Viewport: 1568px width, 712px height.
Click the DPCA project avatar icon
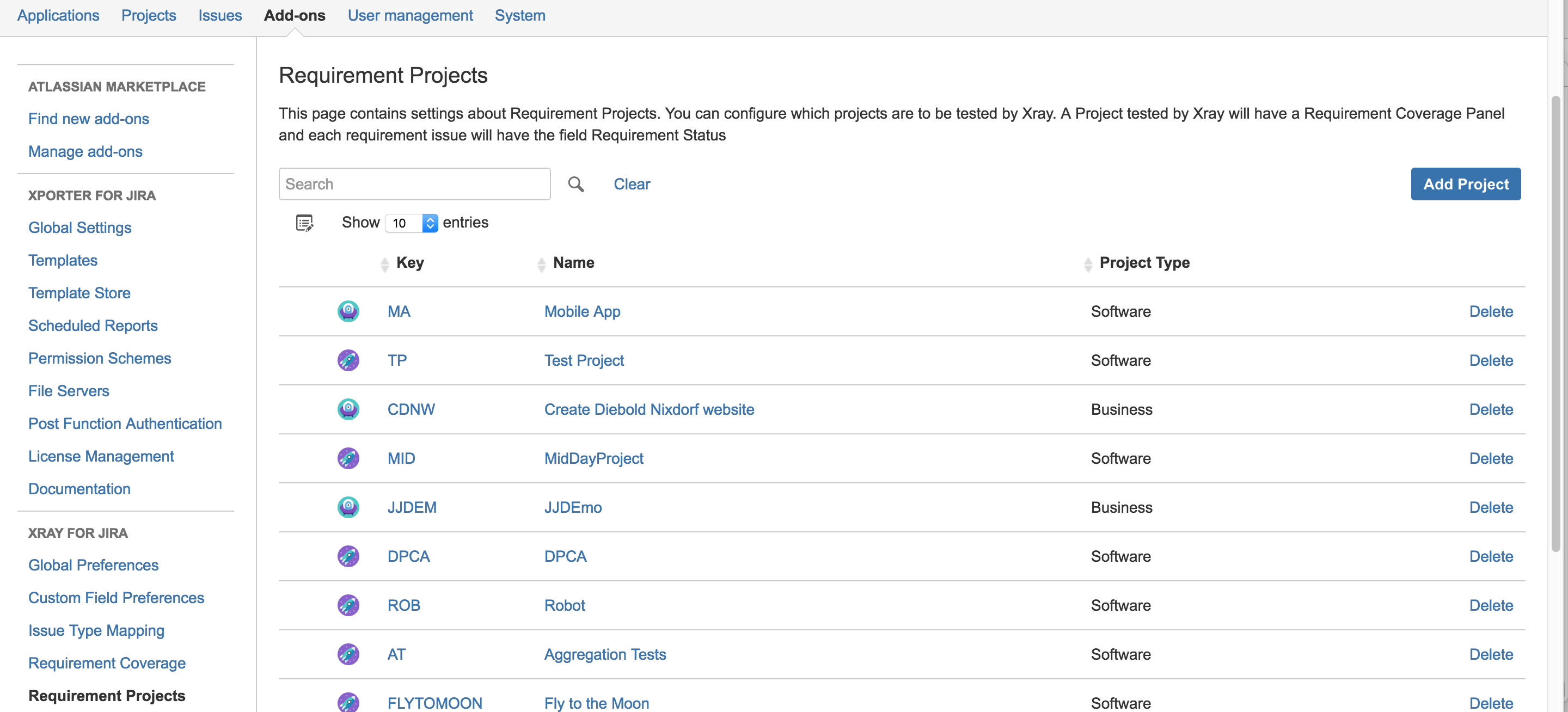(x=348, y=556)
